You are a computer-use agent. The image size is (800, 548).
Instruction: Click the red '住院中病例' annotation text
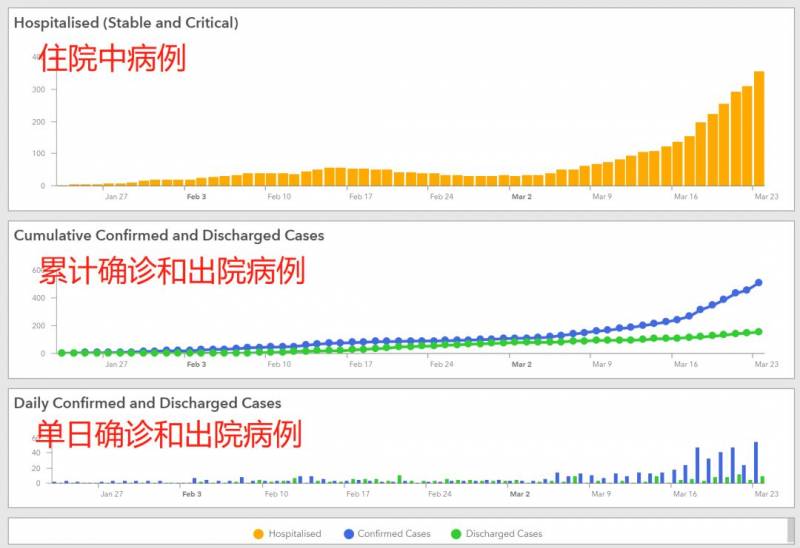112,59
